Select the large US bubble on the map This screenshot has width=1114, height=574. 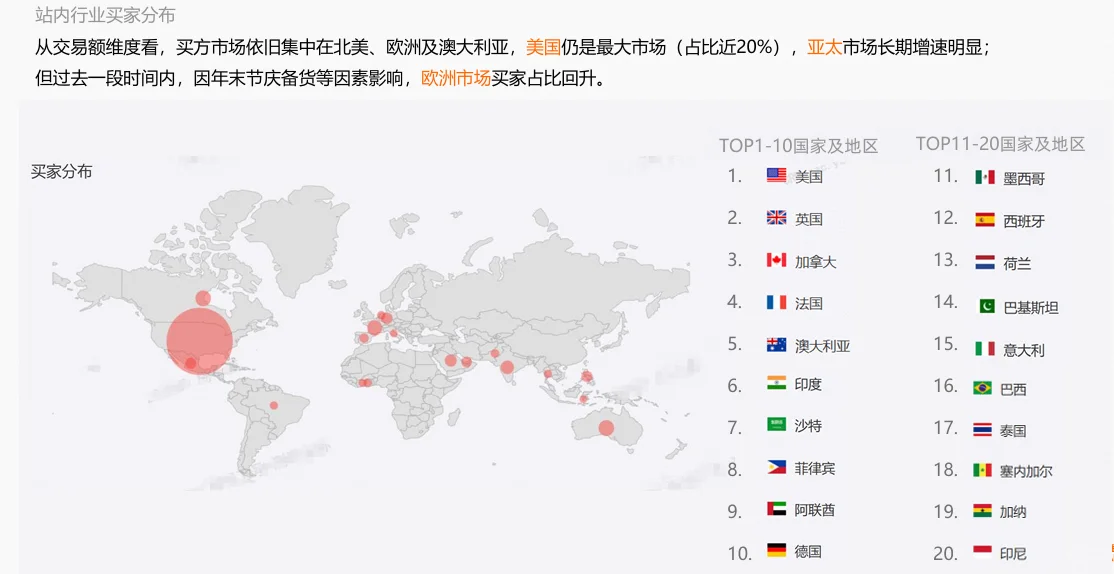click(200, 340)
